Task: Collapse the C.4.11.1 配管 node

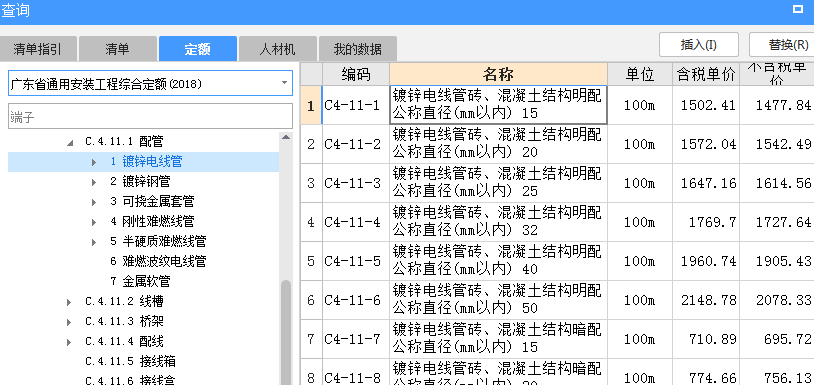Action: pos(70,142)
